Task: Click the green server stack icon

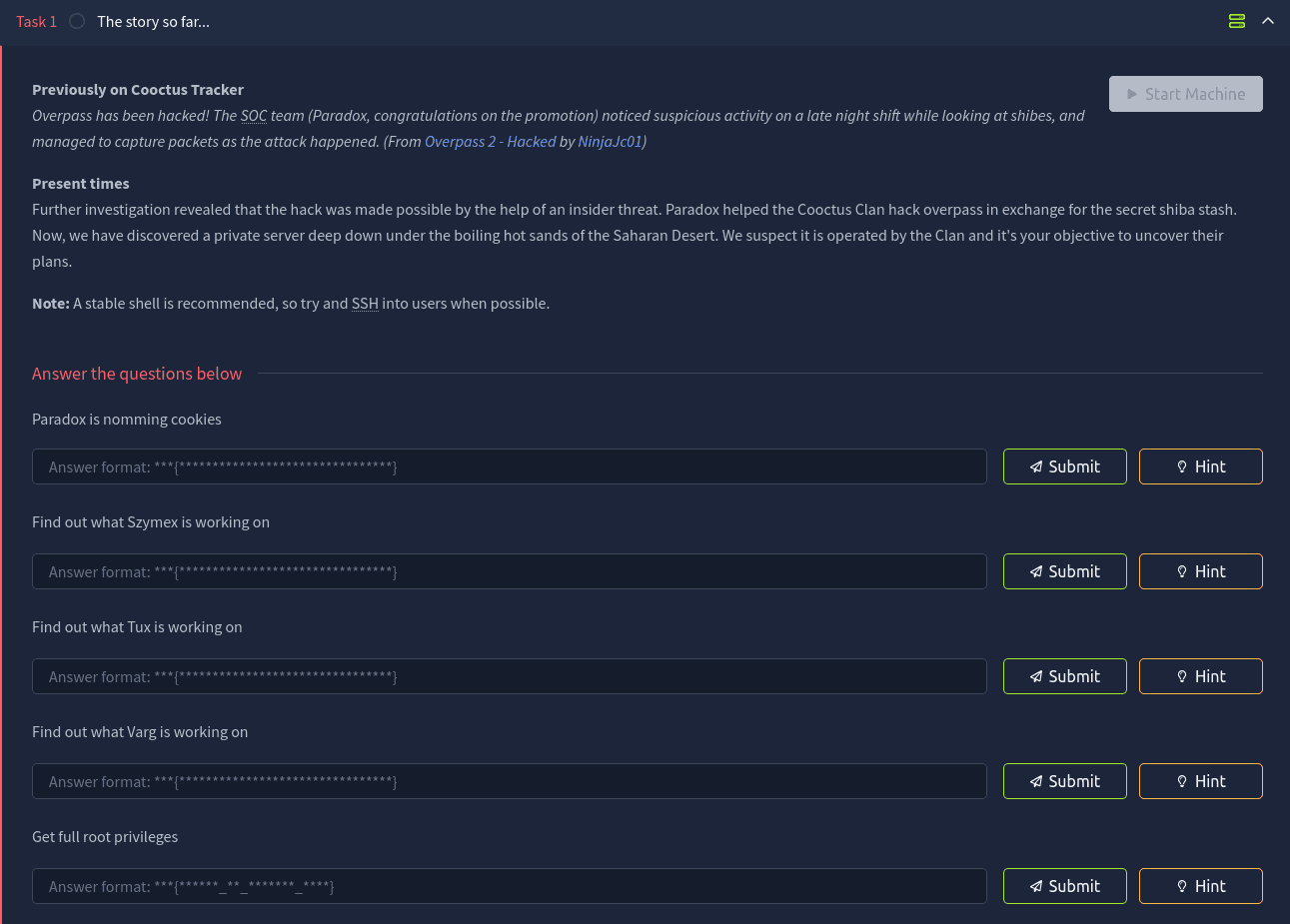Action: (1236, 21)
